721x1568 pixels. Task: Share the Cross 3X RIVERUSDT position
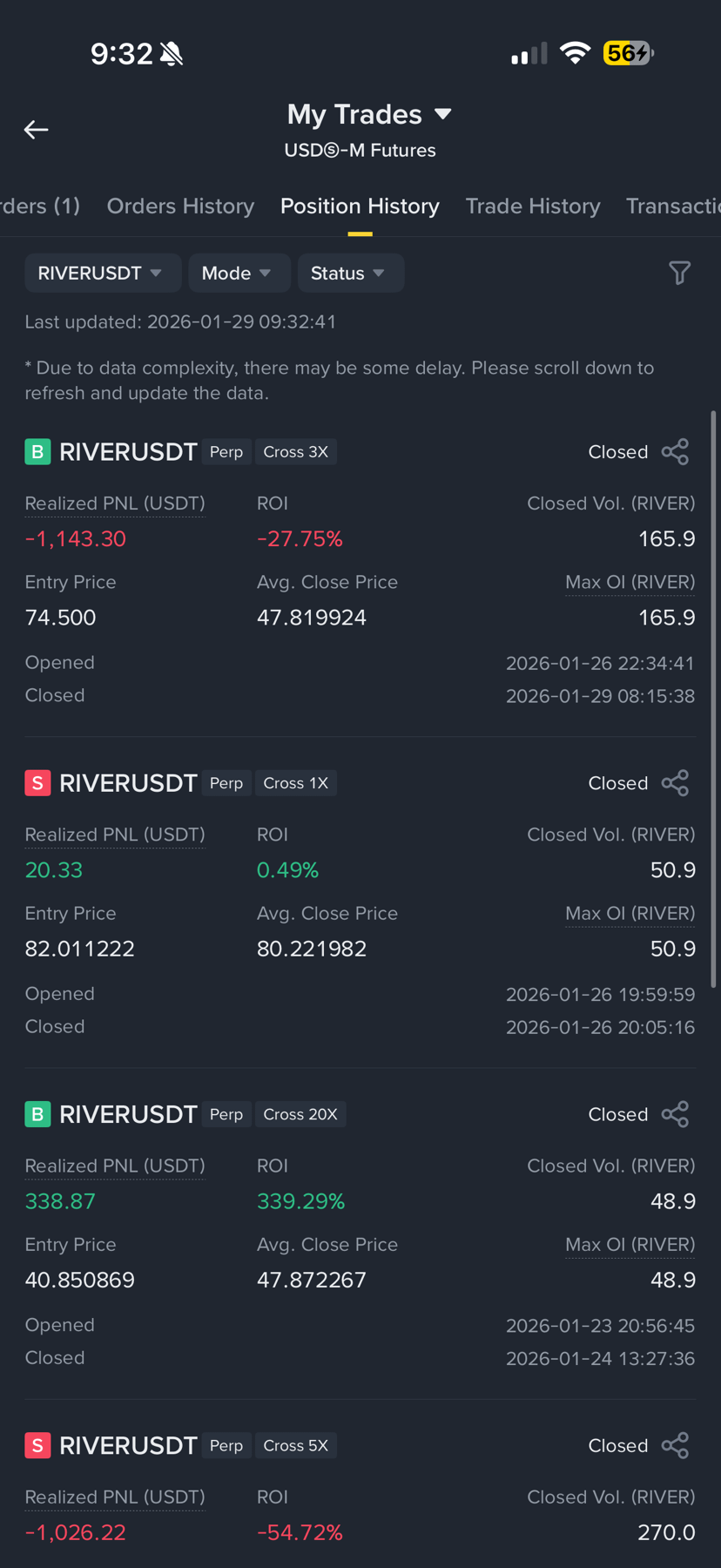pyautogui.click(x=675, y=452)
